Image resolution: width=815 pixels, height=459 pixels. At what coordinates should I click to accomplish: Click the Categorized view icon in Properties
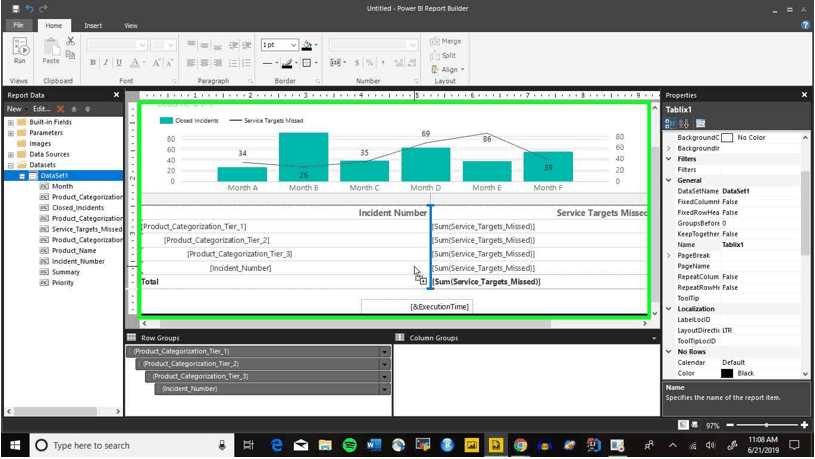(x=670, y=123)
